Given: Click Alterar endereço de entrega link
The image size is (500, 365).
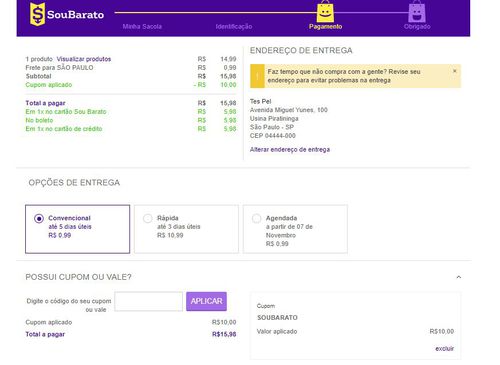Looking at the screenshot, I should coord(290,150).
